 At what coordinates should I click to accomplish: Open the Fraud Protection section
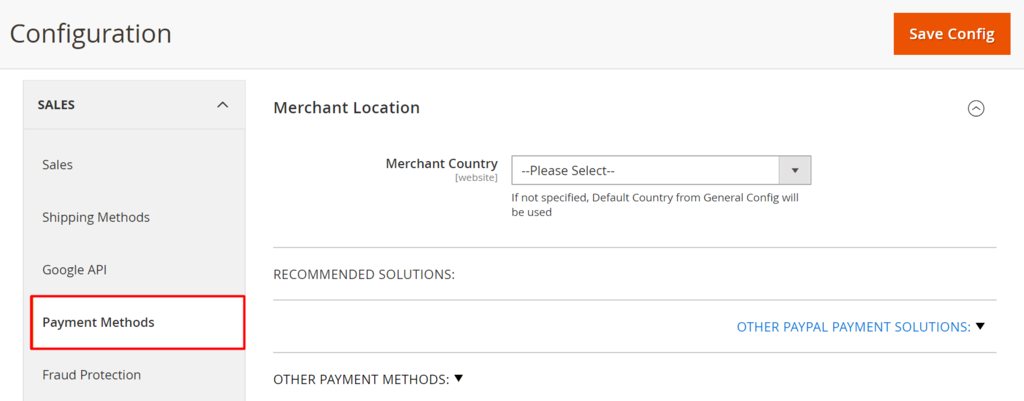91,375
